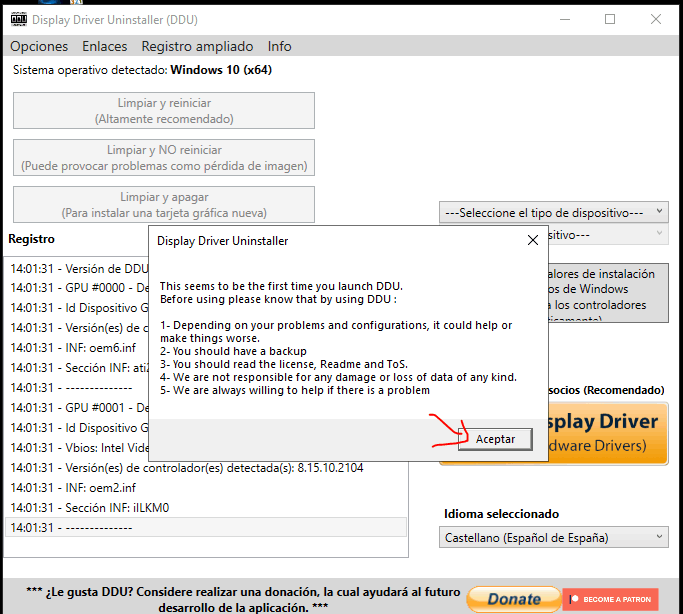Open the Info menu
Viewport: 683px width, 614px height.
coord(279,46)
